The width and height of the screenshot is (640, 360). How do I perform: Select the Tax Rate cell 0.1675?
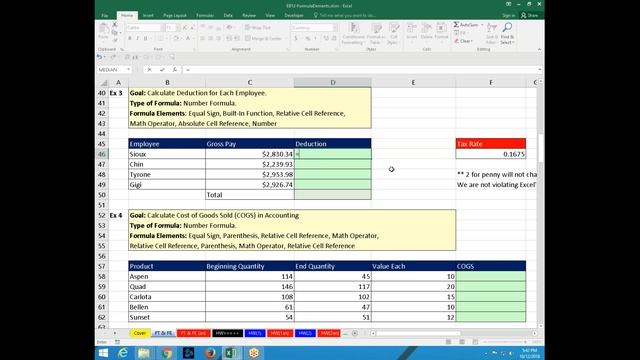coord(491,154)
